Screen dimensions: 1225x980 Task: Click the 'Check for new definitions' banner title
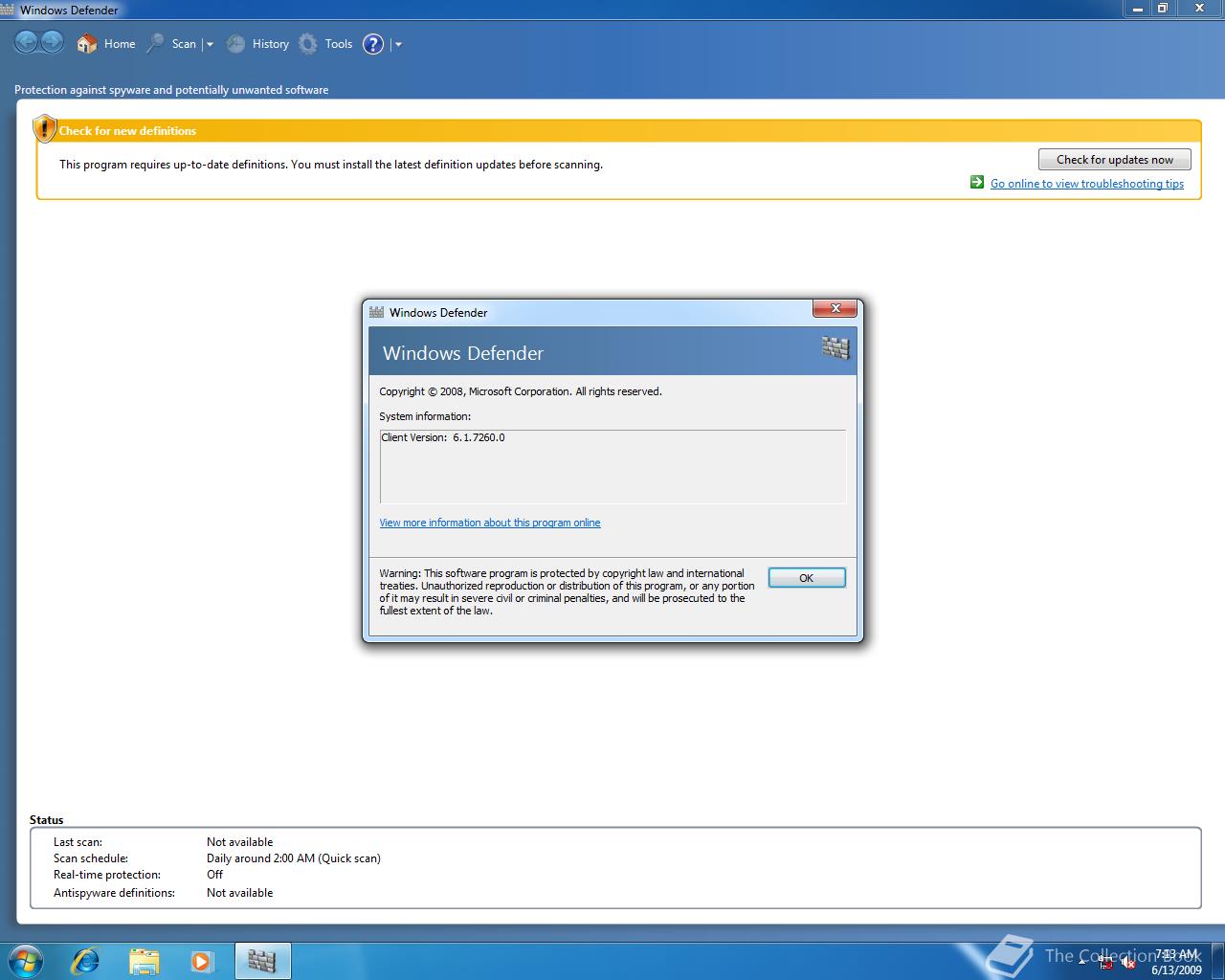click(127, 131)
